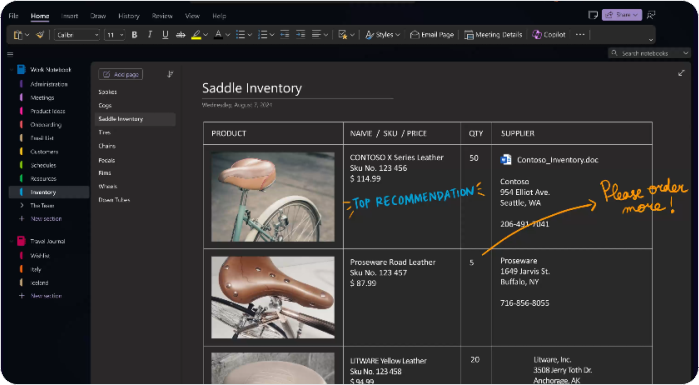The width and height of the screenshot is (699, 385).
Task: Open the font name dropdown
Action: [77, 35]
